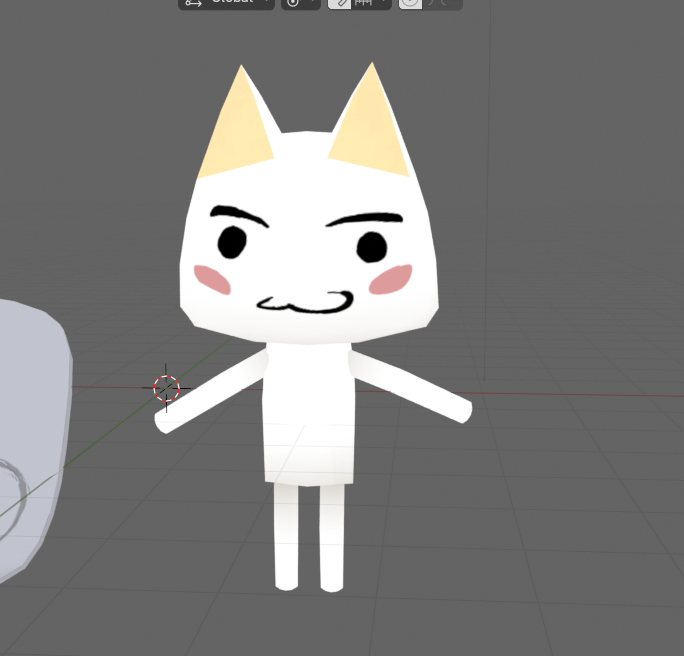
Task: Open the pivot point dropdown
Action: [x=301, y=3]
